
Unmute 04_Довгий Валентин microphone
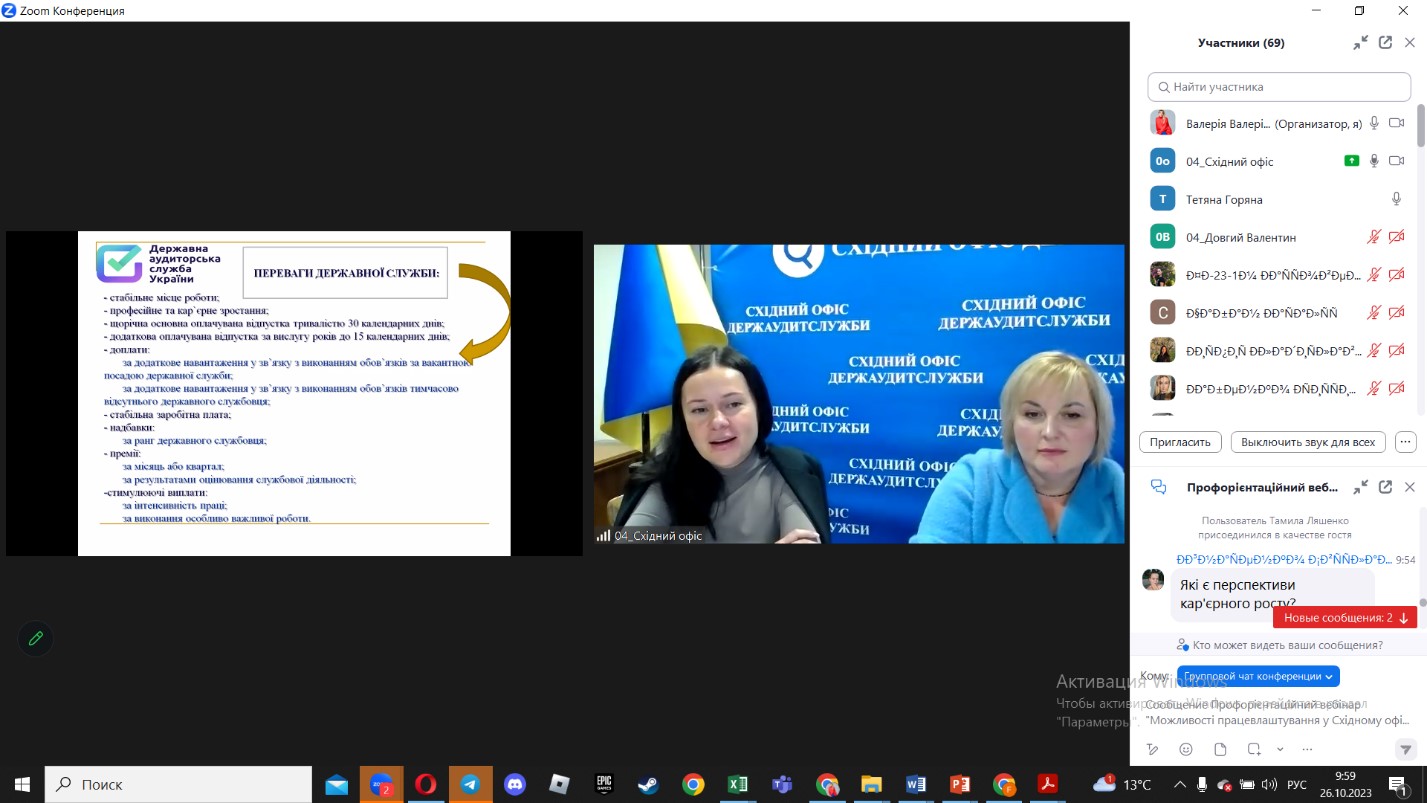click(x=1374, y=237)
